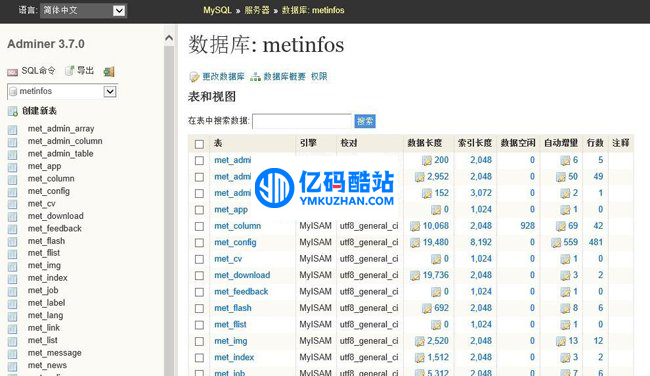Open the 权限 privileges link

319,76
